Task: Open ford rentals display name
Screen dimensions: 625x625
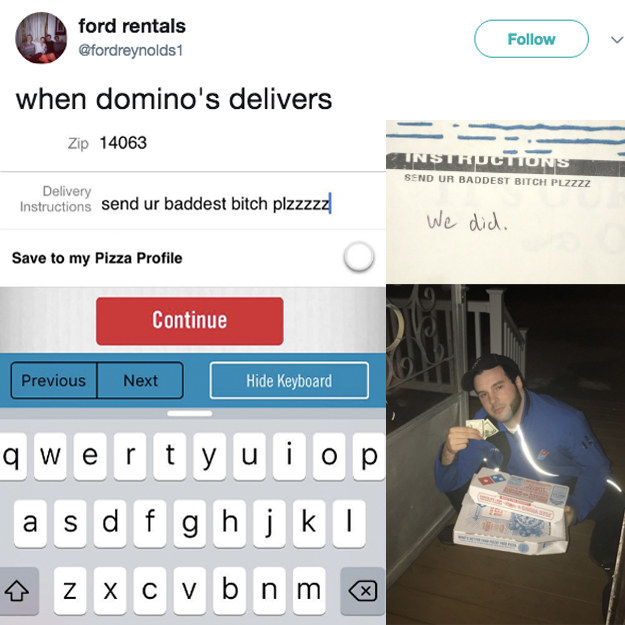Action: [132, 26]
